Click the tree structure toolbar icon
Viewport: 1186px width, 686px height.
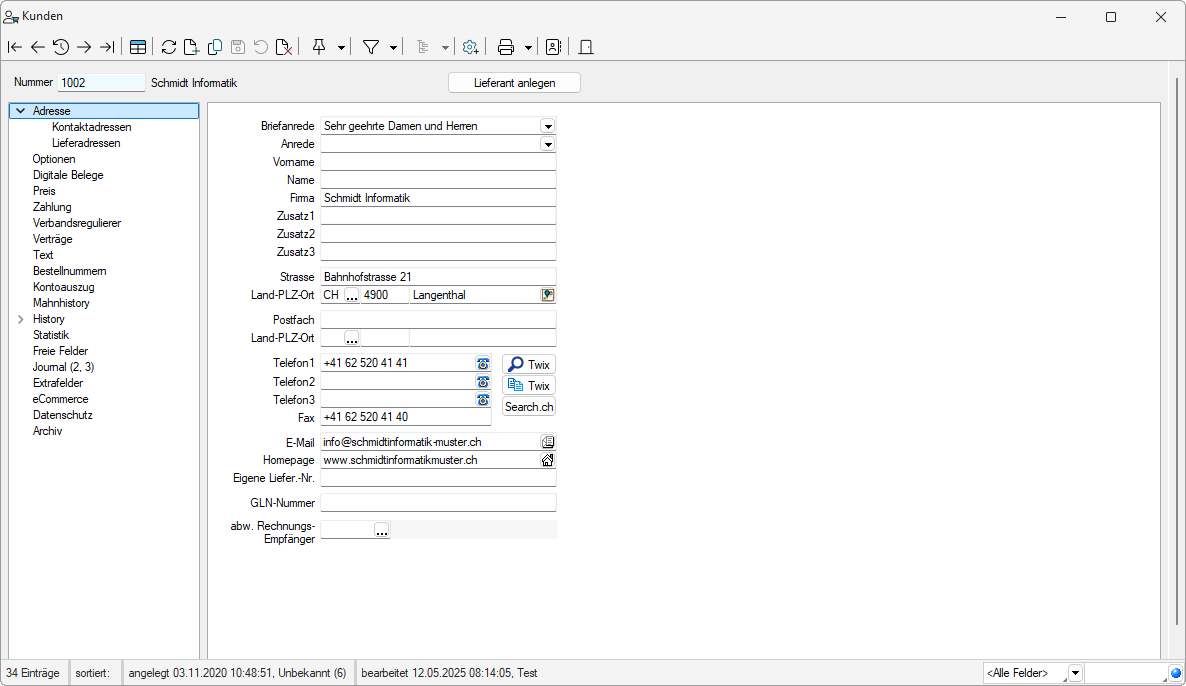423,47
